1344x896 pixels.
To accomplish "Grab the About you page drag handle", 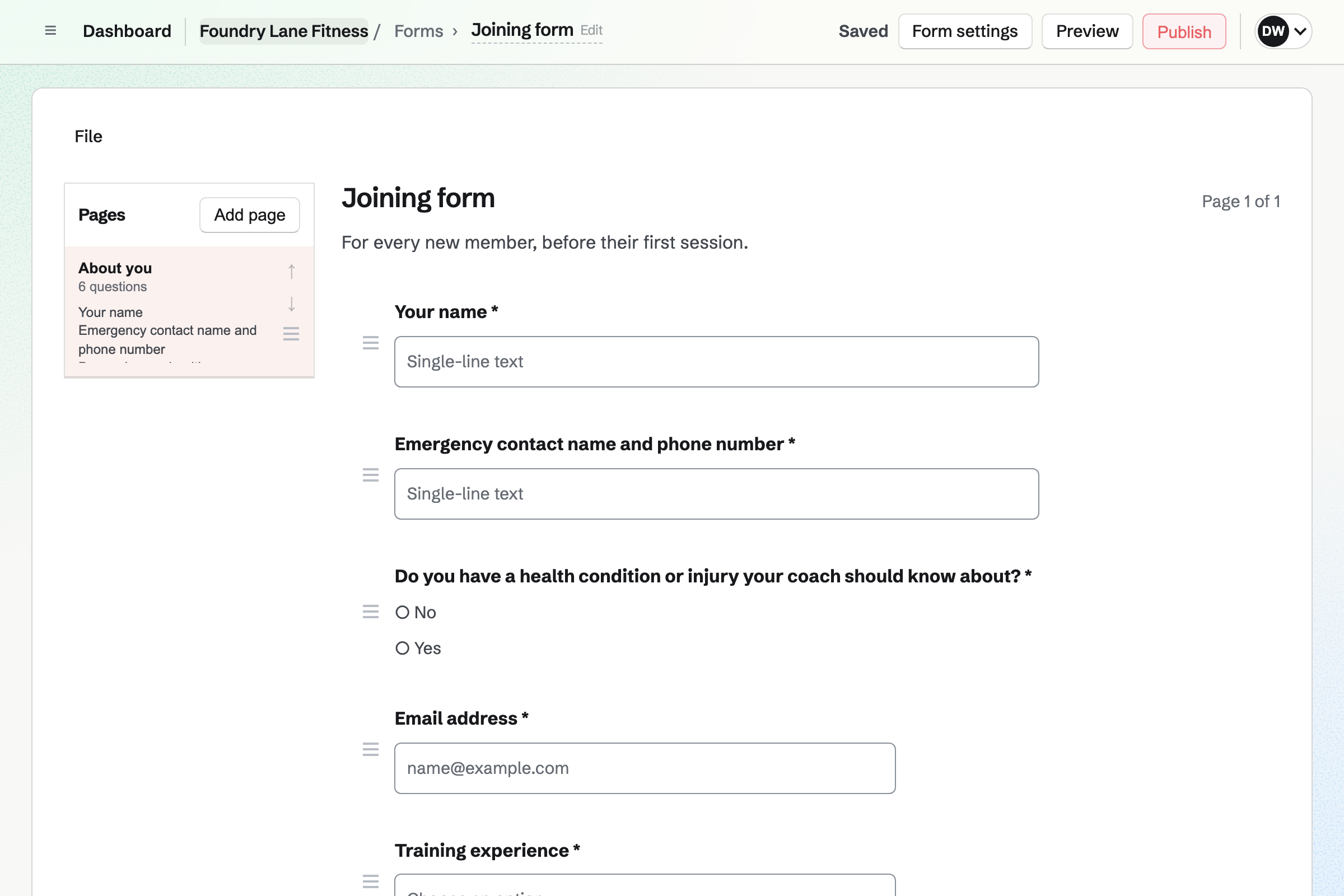I will coord(291,334).
